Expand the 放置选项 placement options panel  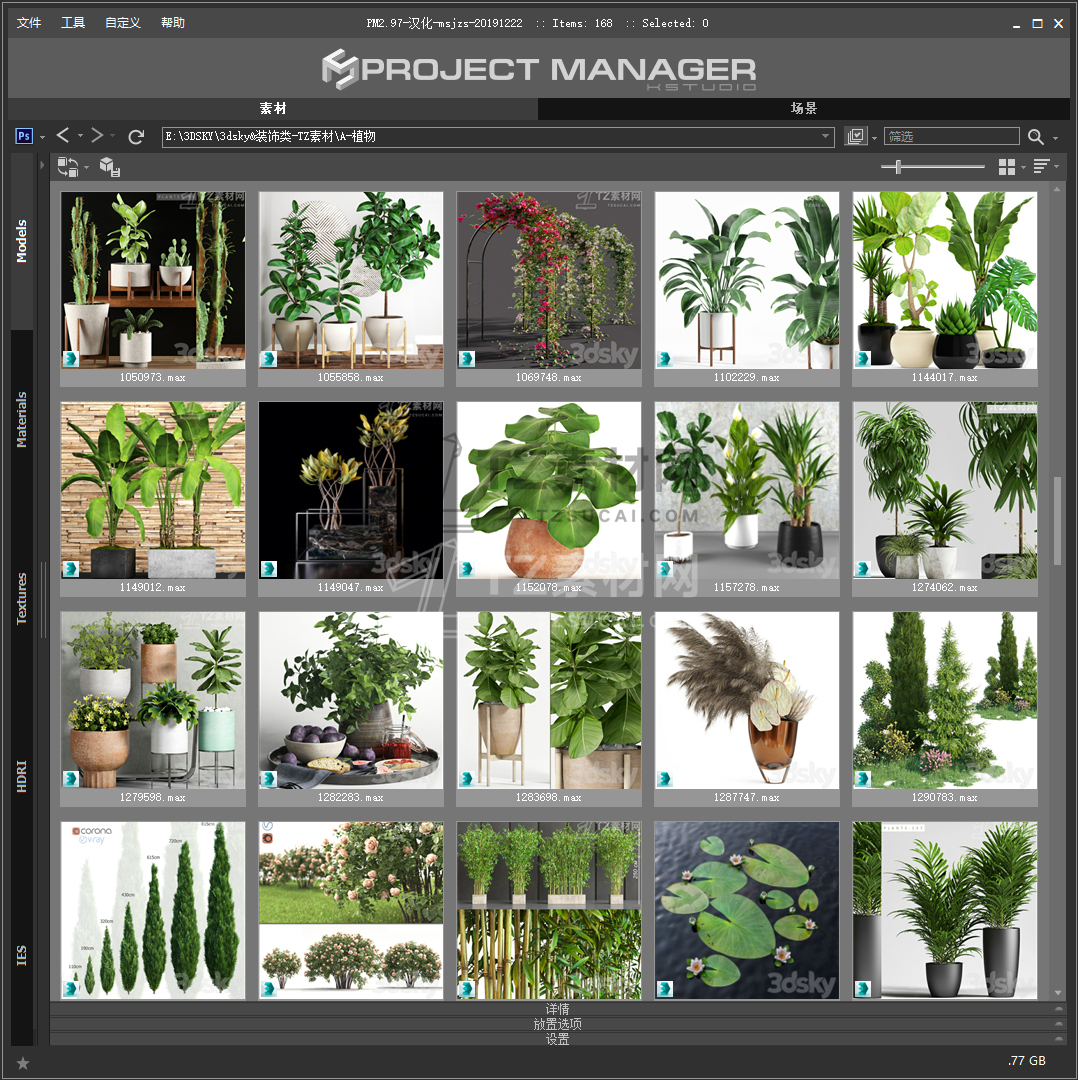pyautogui.click(x=557, y=1024)
